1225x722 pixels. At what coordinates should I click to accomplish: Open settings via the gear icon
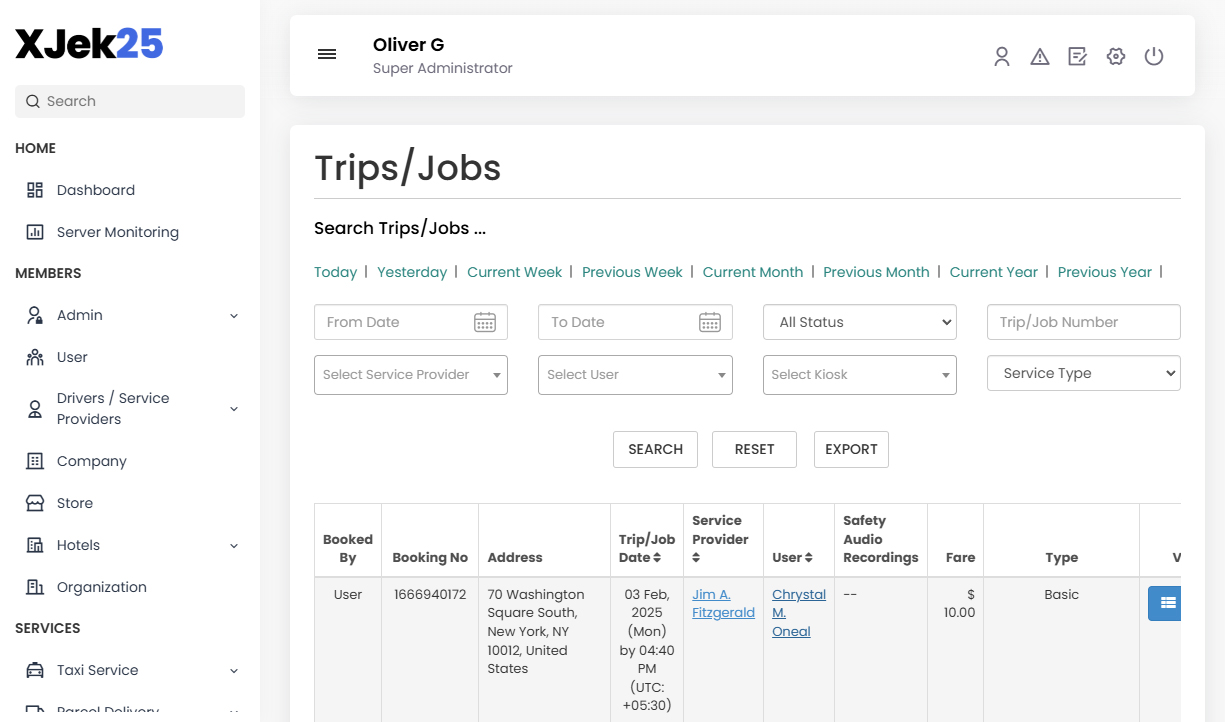click(1116, 56)
